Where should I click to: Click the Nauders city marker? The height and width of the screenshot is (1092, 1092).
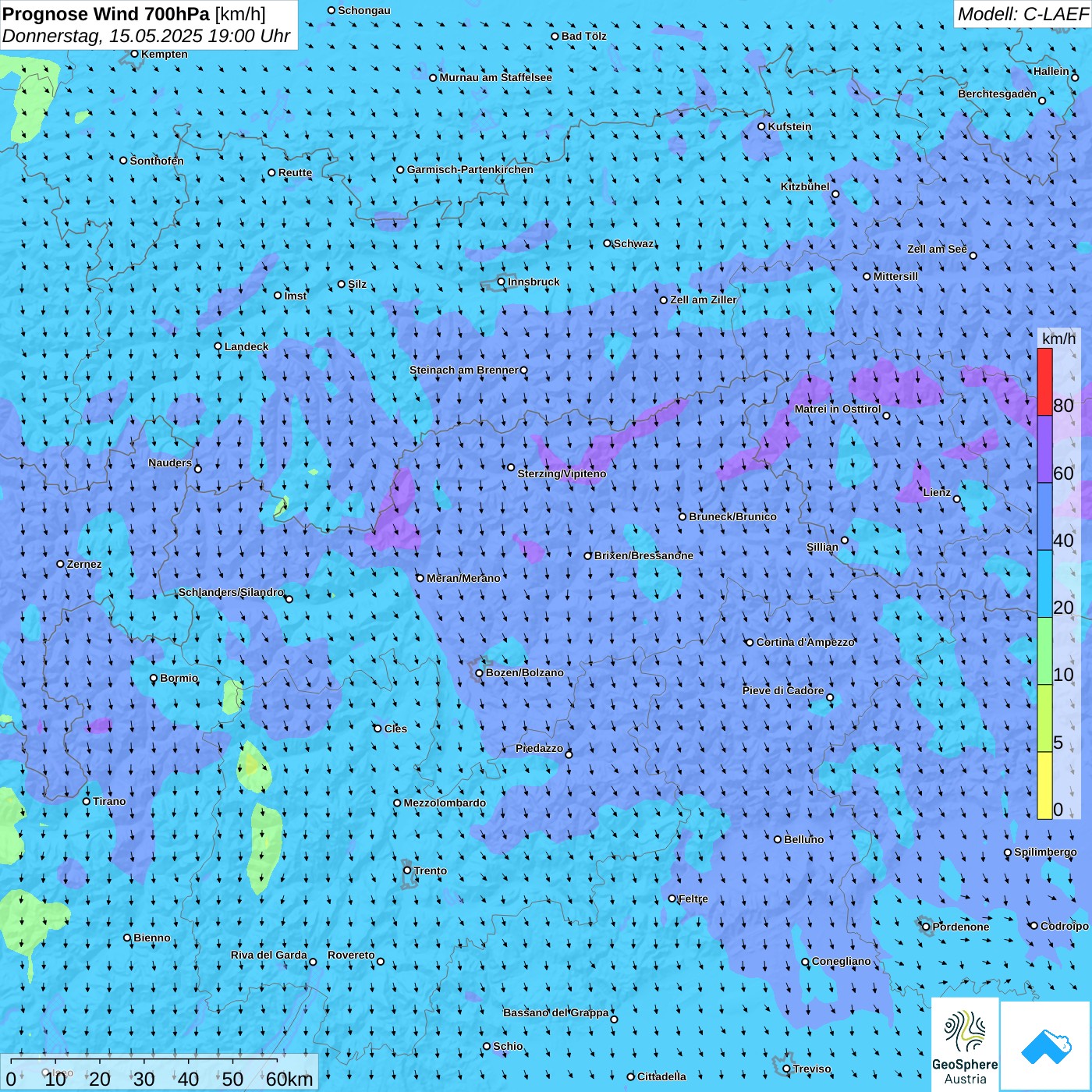(198, 469)
